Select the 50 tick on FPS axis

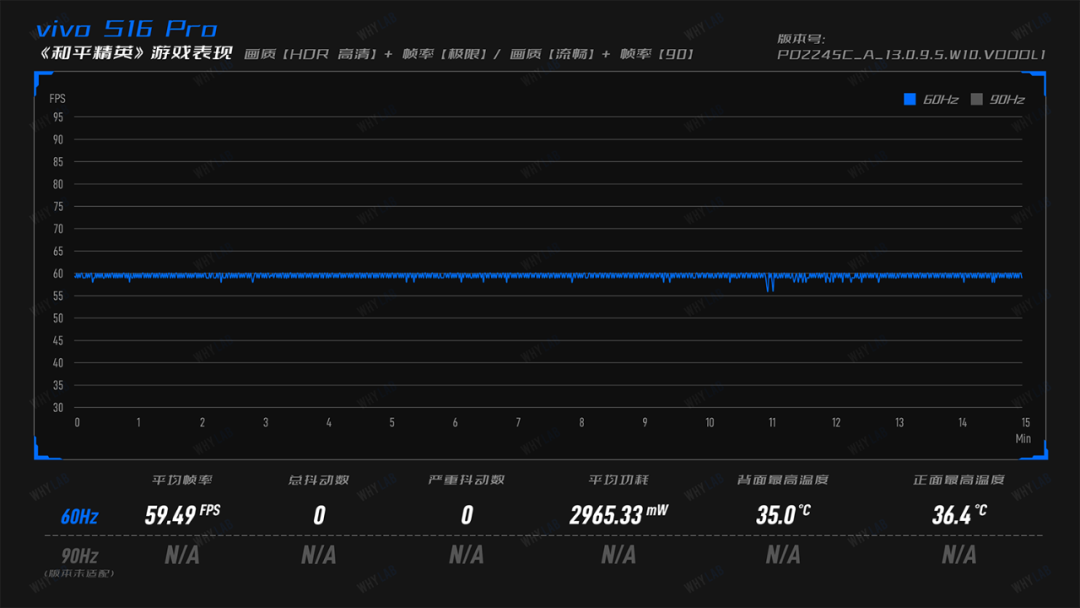pos(58,318)
